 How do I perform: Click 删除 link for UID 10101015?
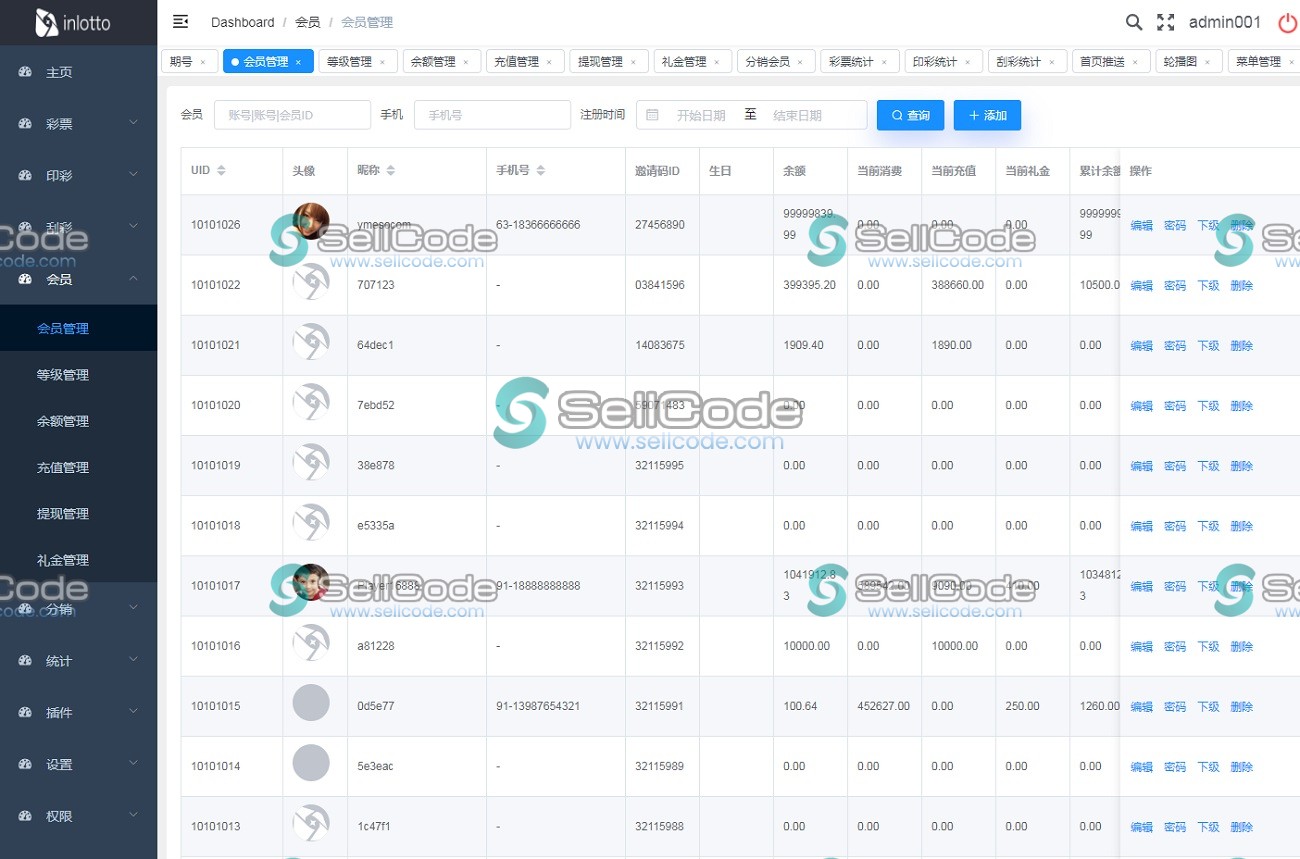click(x=1241, y=707)
